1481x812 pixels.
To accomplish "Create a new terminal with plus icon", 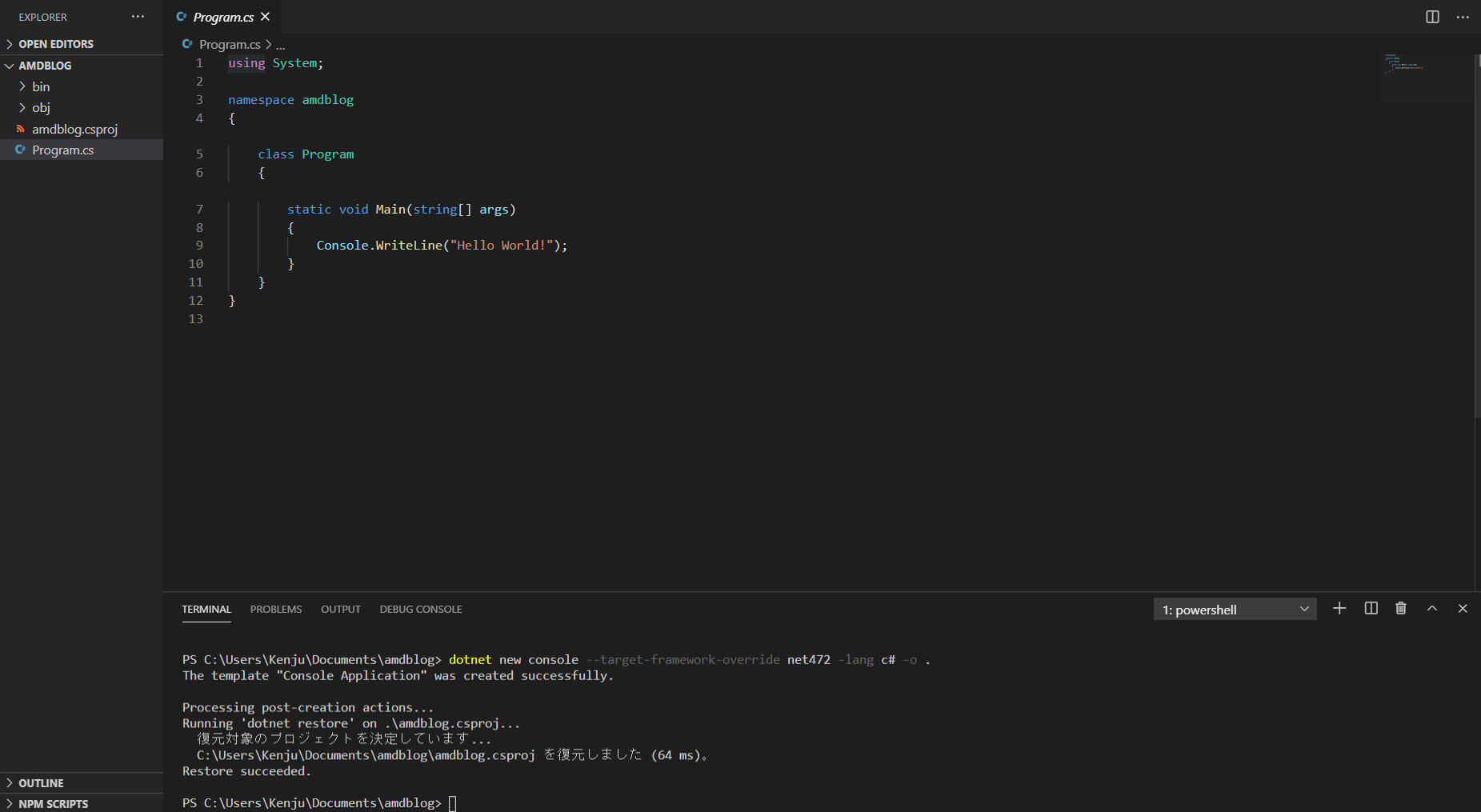I will tap(1339, 609).
